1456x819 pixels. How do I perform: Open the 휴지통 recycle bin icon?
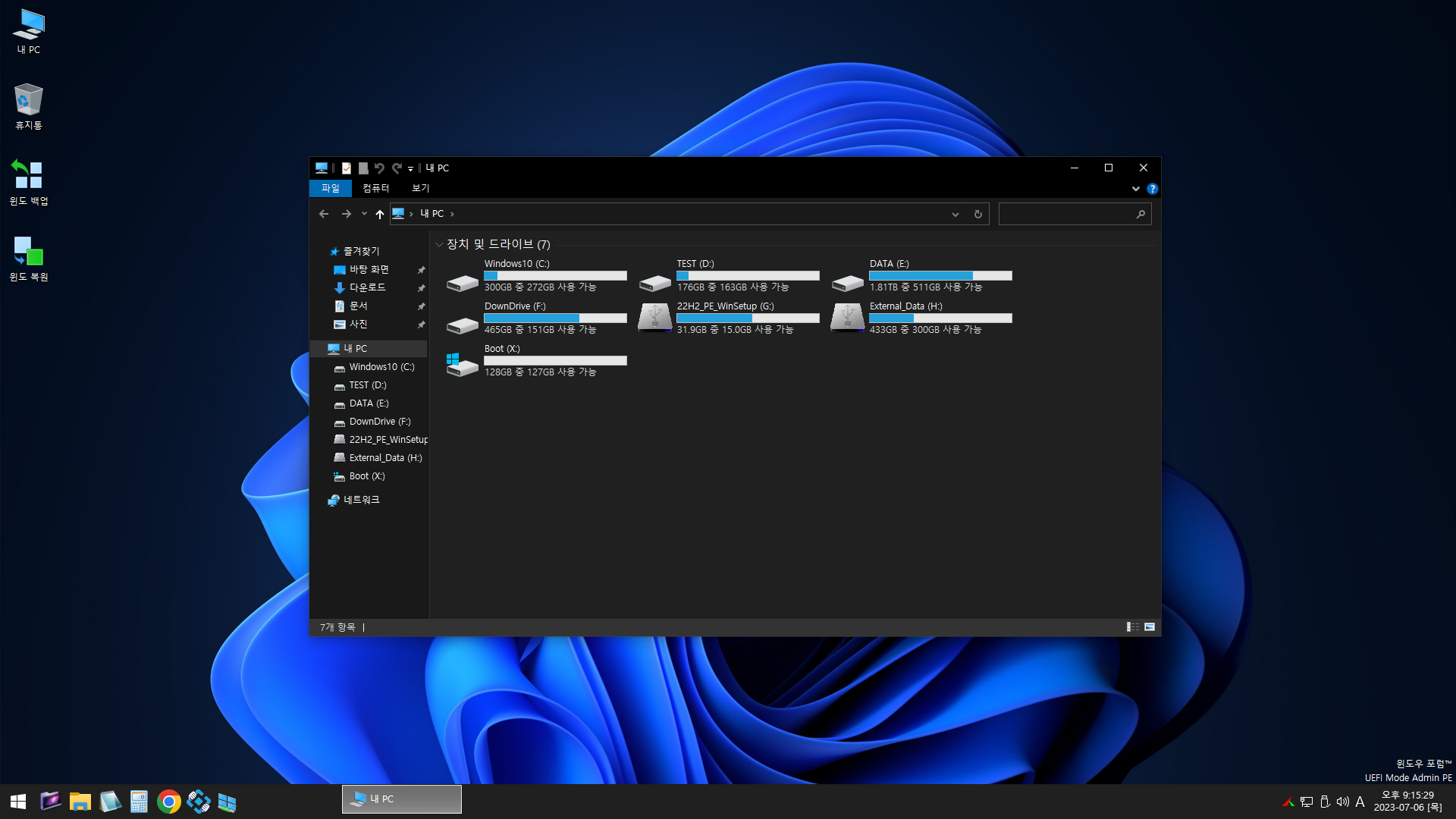pyautogui.click(x=29, y=107)
